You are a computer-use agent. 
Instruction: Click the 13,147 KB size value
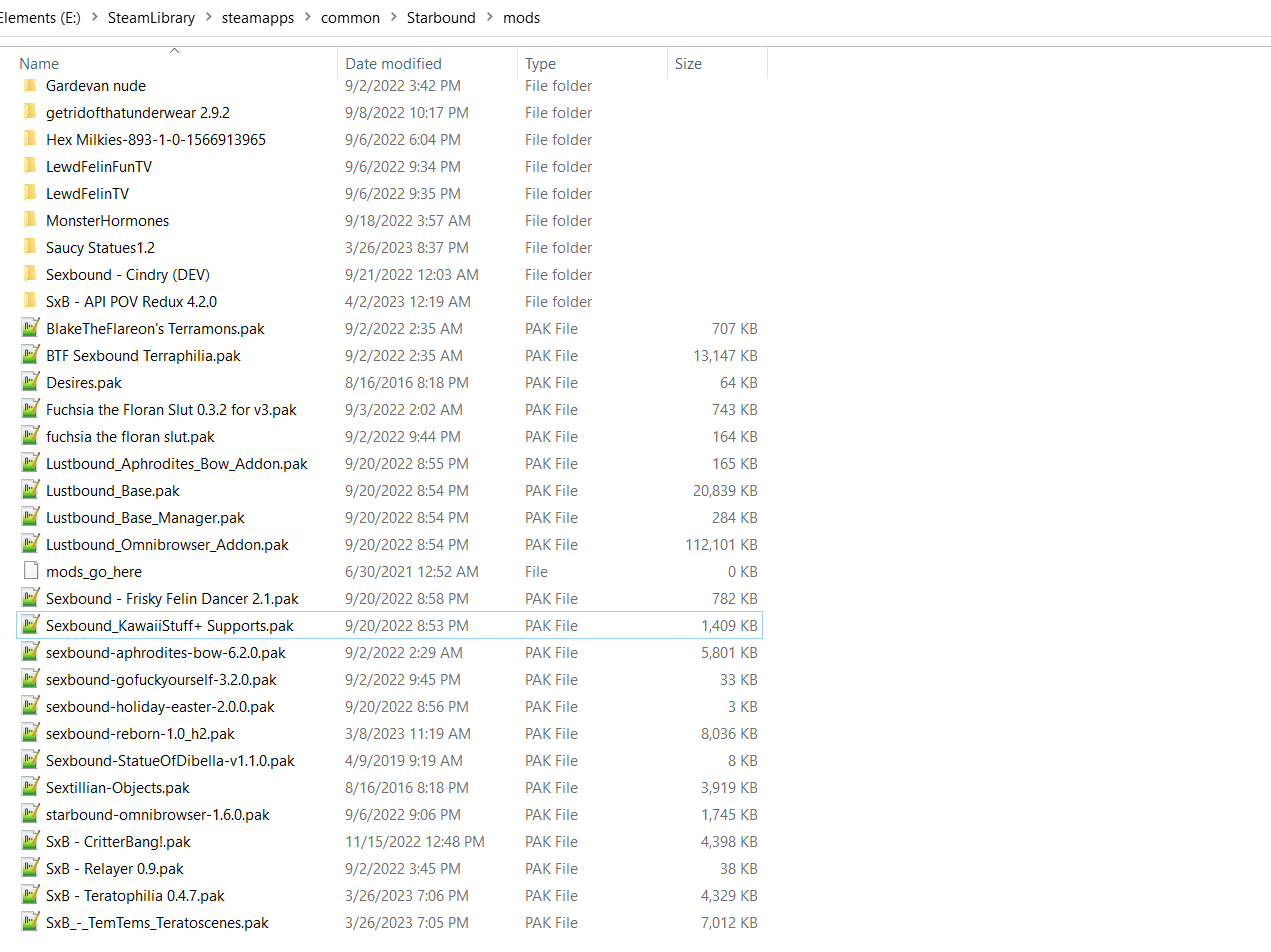tap(725, 355)
